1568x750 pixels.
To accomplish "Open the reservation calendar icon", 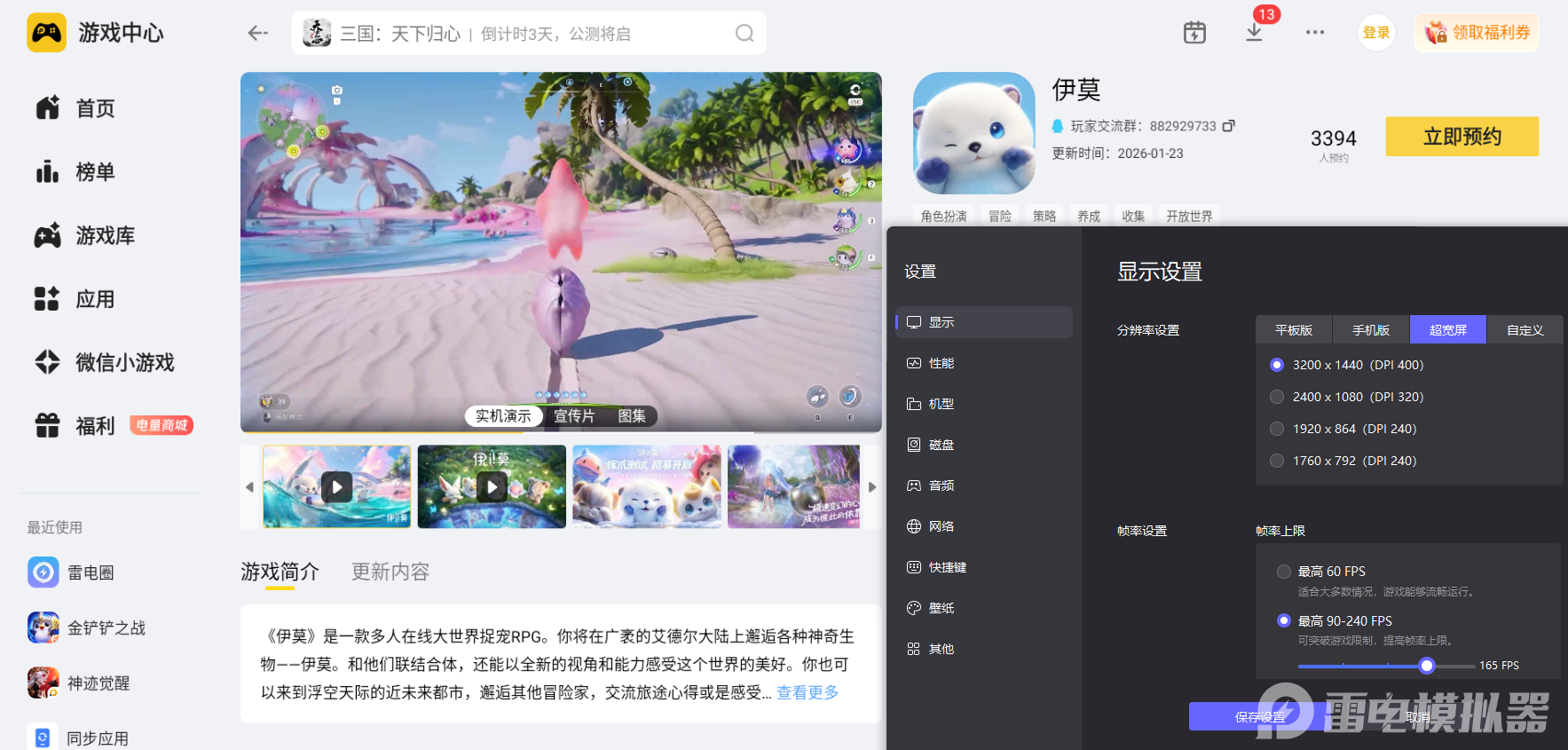I will [1194, 33].
